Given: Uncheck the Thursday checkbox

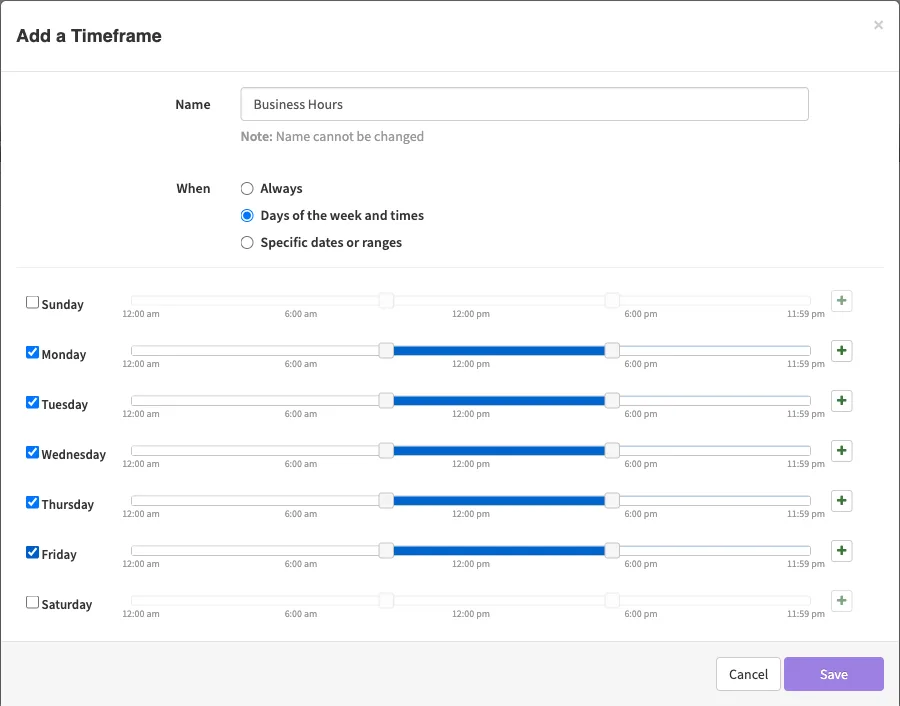Looking at the screenshot, I should [33, 502].
